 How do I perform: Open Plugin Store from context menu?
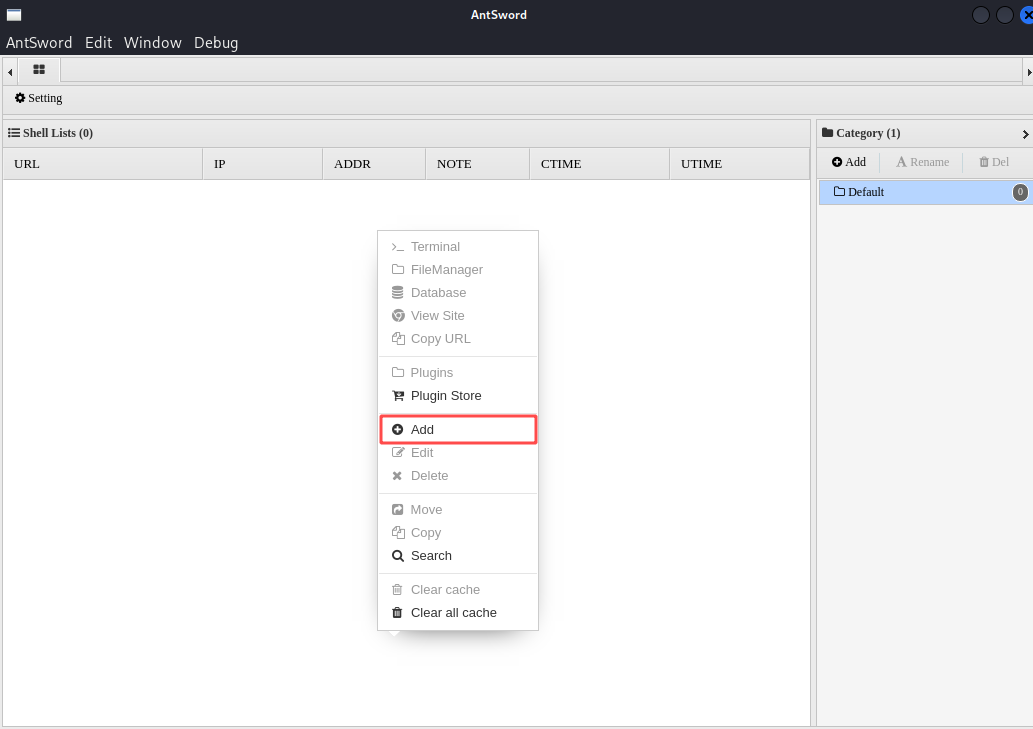[x=458, y=396]
